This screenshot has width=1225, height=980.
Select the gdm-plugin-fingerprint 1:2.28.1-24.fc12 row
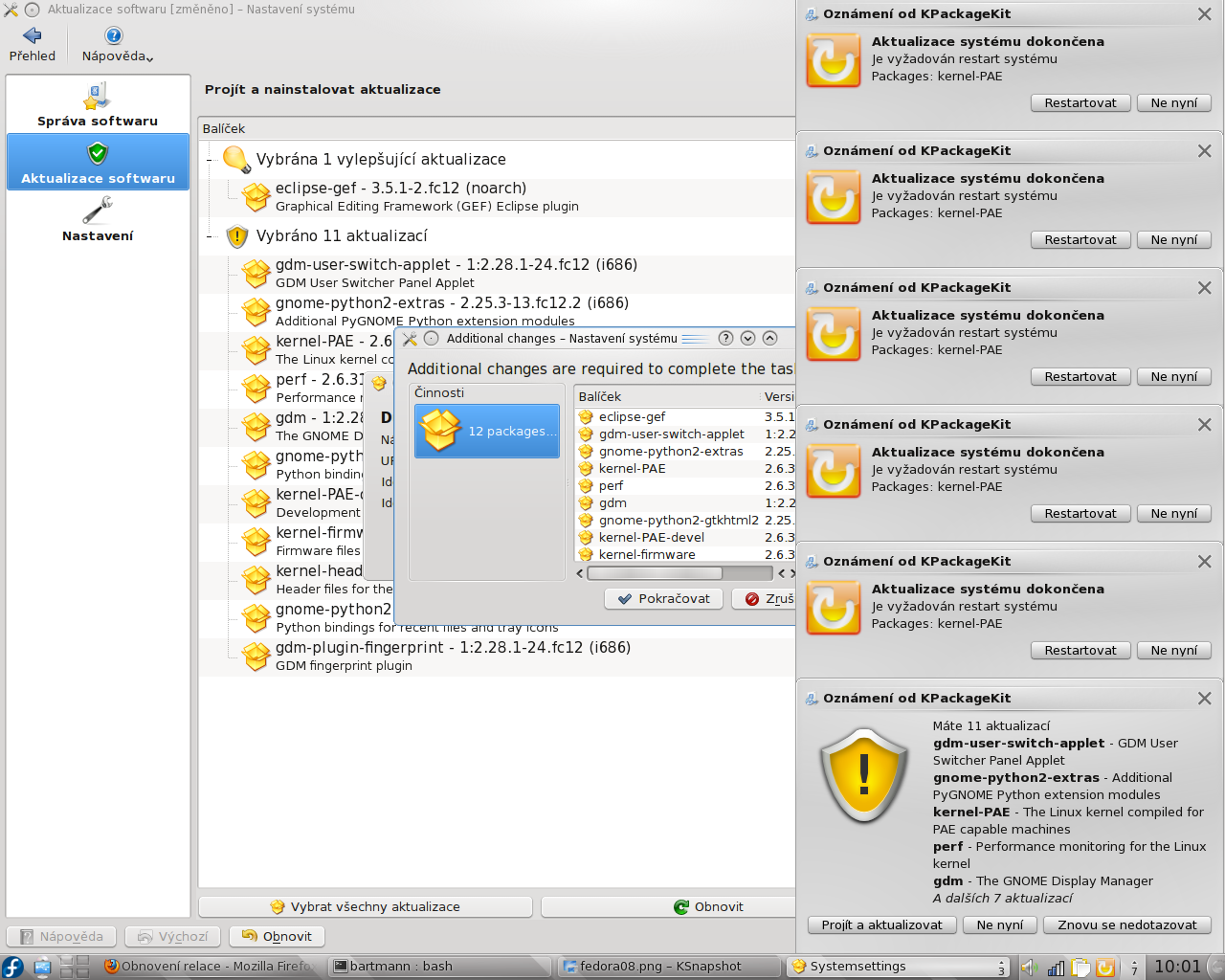[x=498, y=657]
